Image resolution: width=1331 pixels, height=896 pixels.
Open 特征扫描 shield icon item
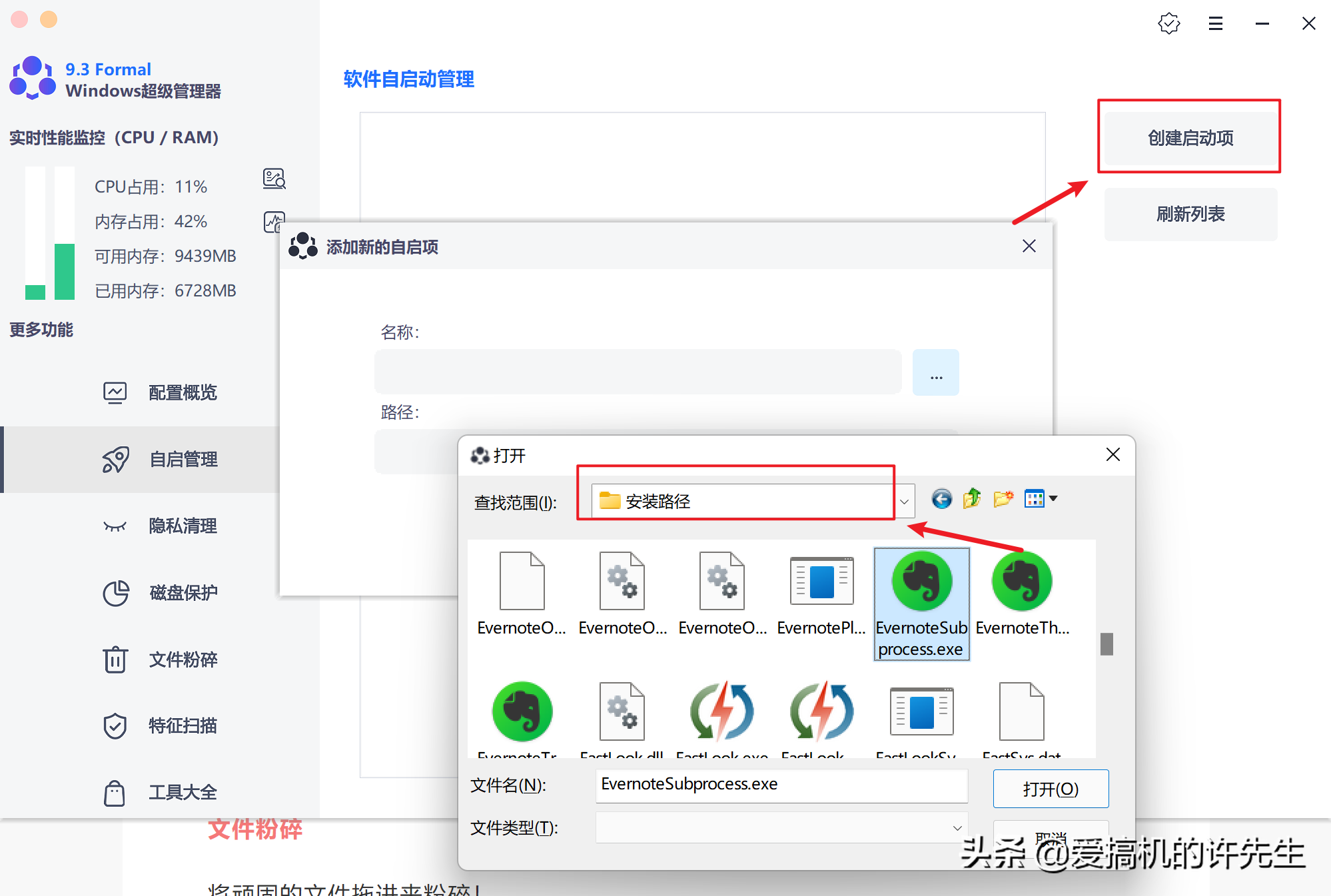point(183,725)
